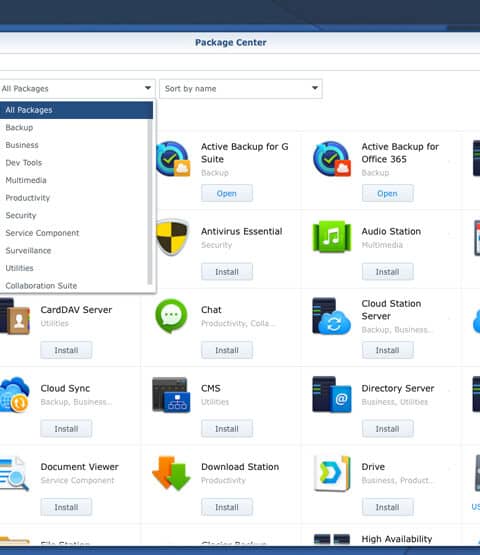
Task: Open the All Packages category dropdown
Action: [x=77, y=88]
